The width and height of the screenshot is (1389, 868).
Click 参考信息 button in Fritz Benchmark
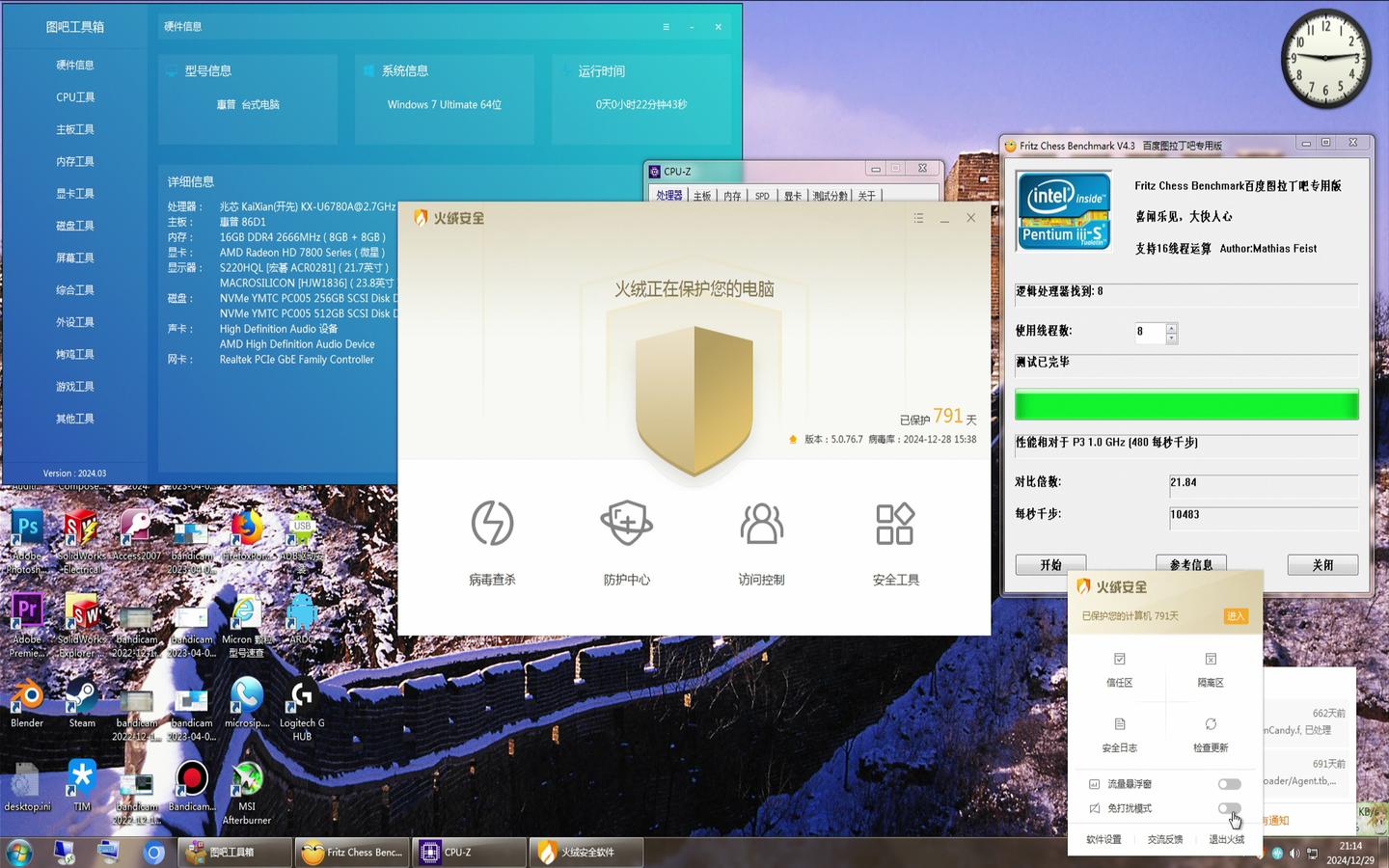[1191, 565]
